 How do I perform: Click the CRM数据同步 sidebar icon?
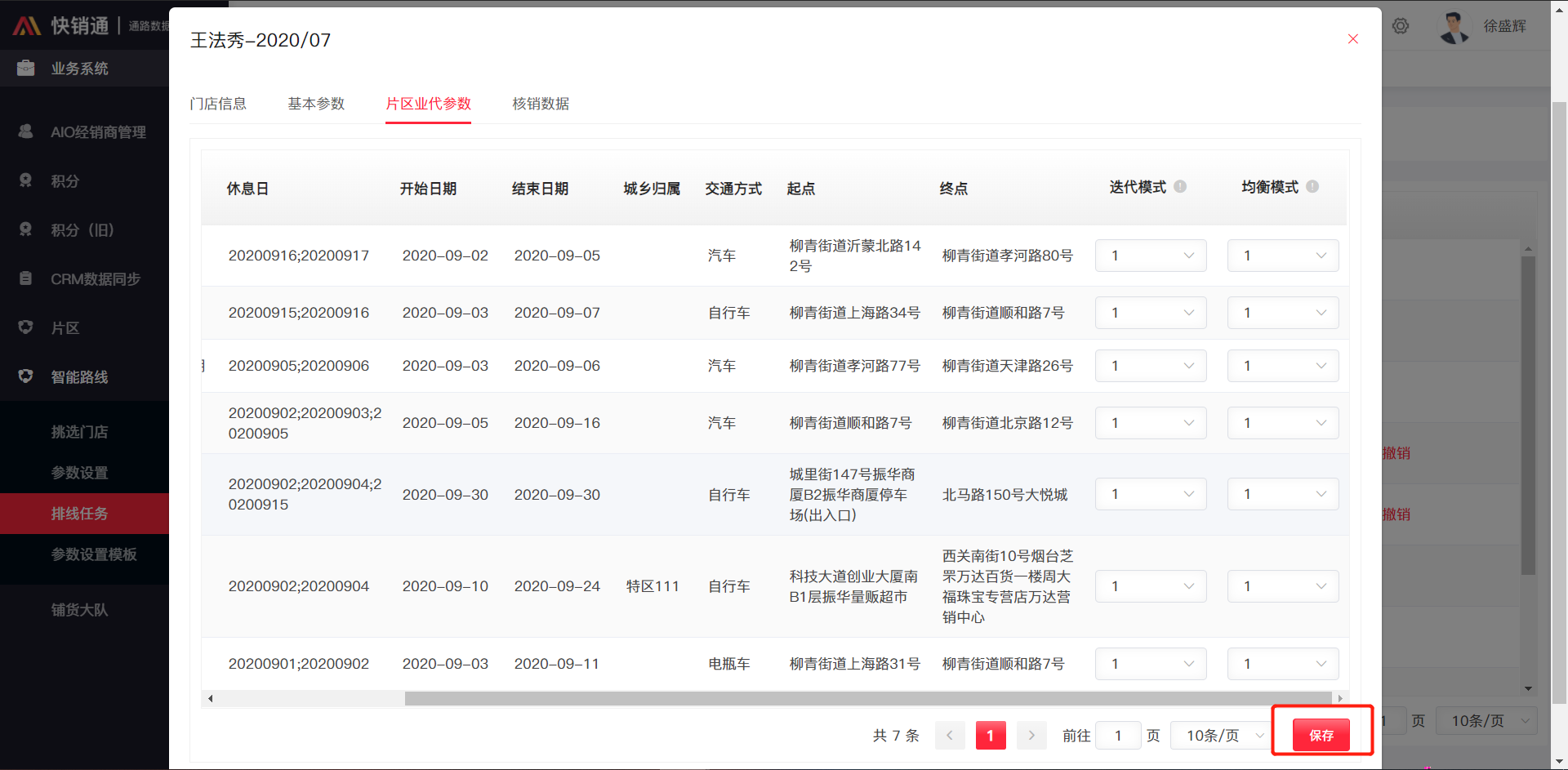[26, 278]
